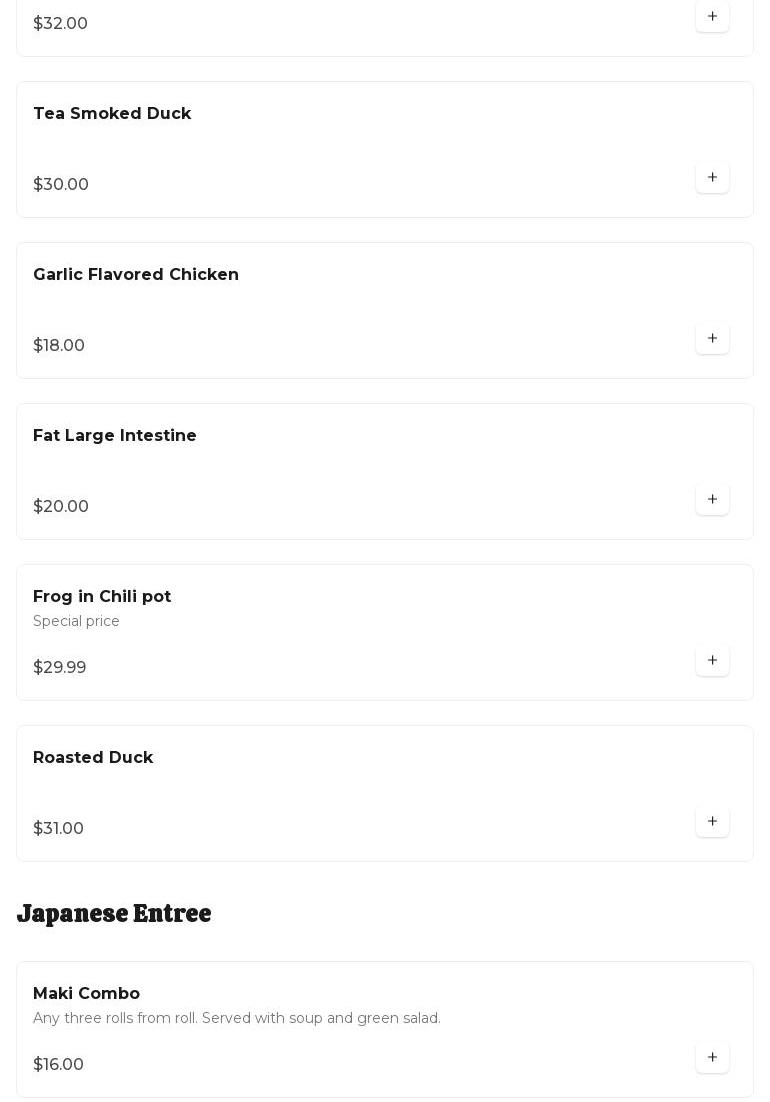View Roasted Duck item name

pyautogui.click(x=93, y=758)
